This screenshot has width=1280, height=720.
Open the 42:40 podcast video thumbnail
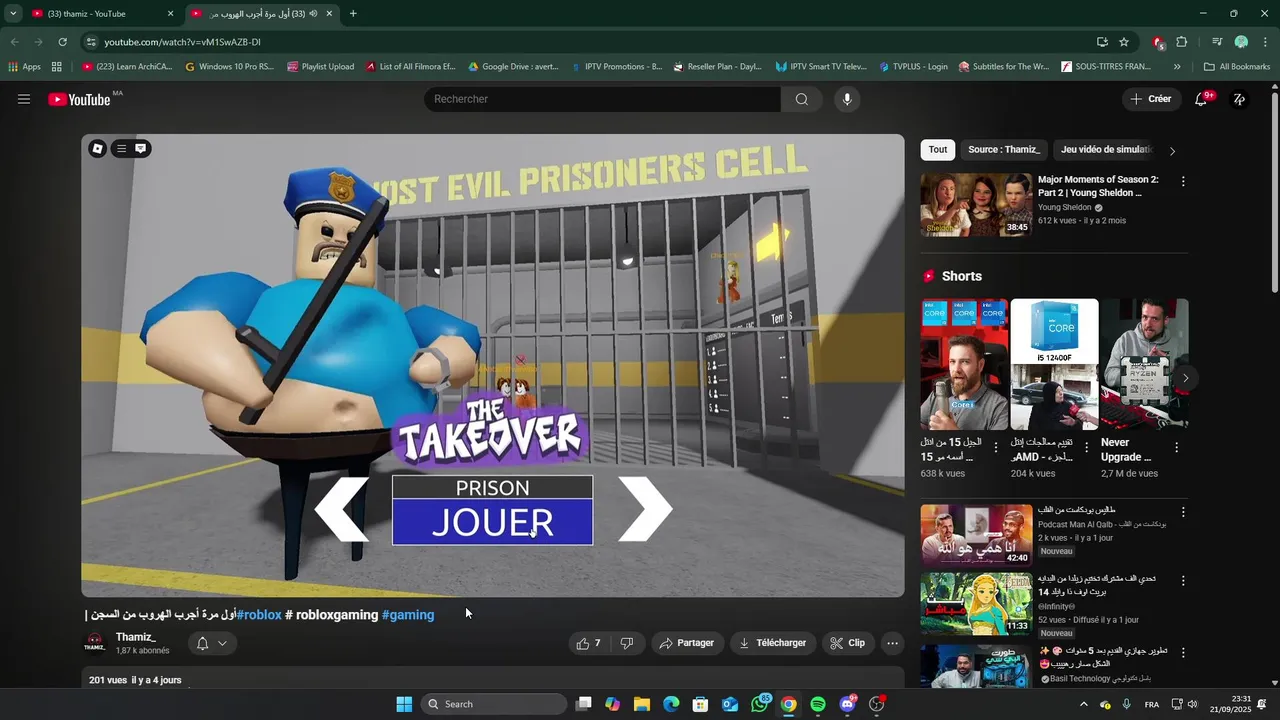976,535
